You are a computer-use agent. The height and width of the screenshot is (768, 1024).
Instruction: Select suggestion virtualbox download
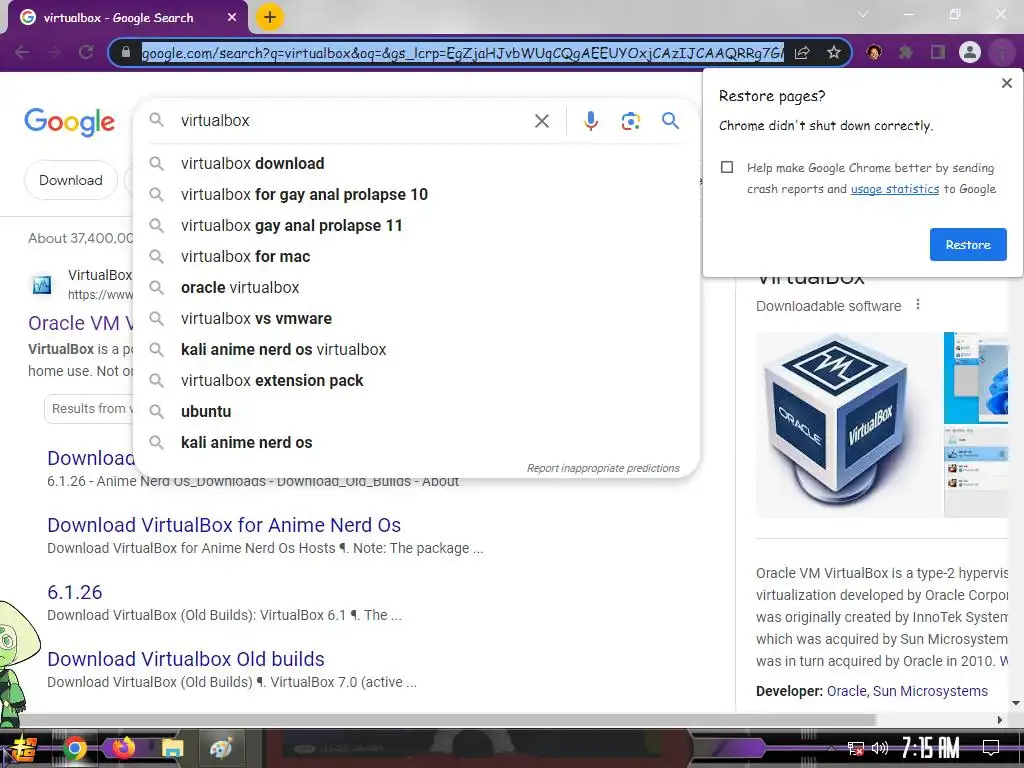[x=416, y=163]
